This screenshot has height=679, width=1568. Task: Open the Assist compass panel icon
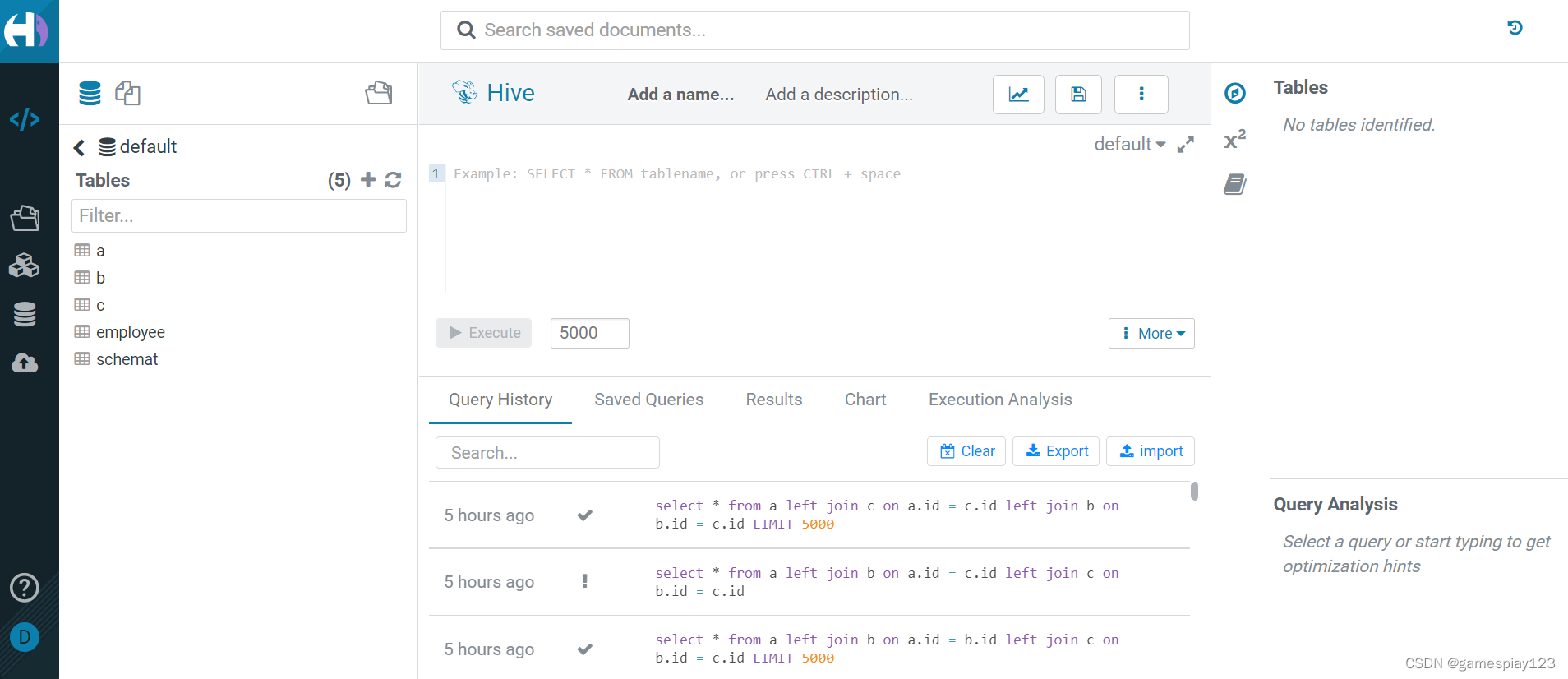[x=1234, y=93]
